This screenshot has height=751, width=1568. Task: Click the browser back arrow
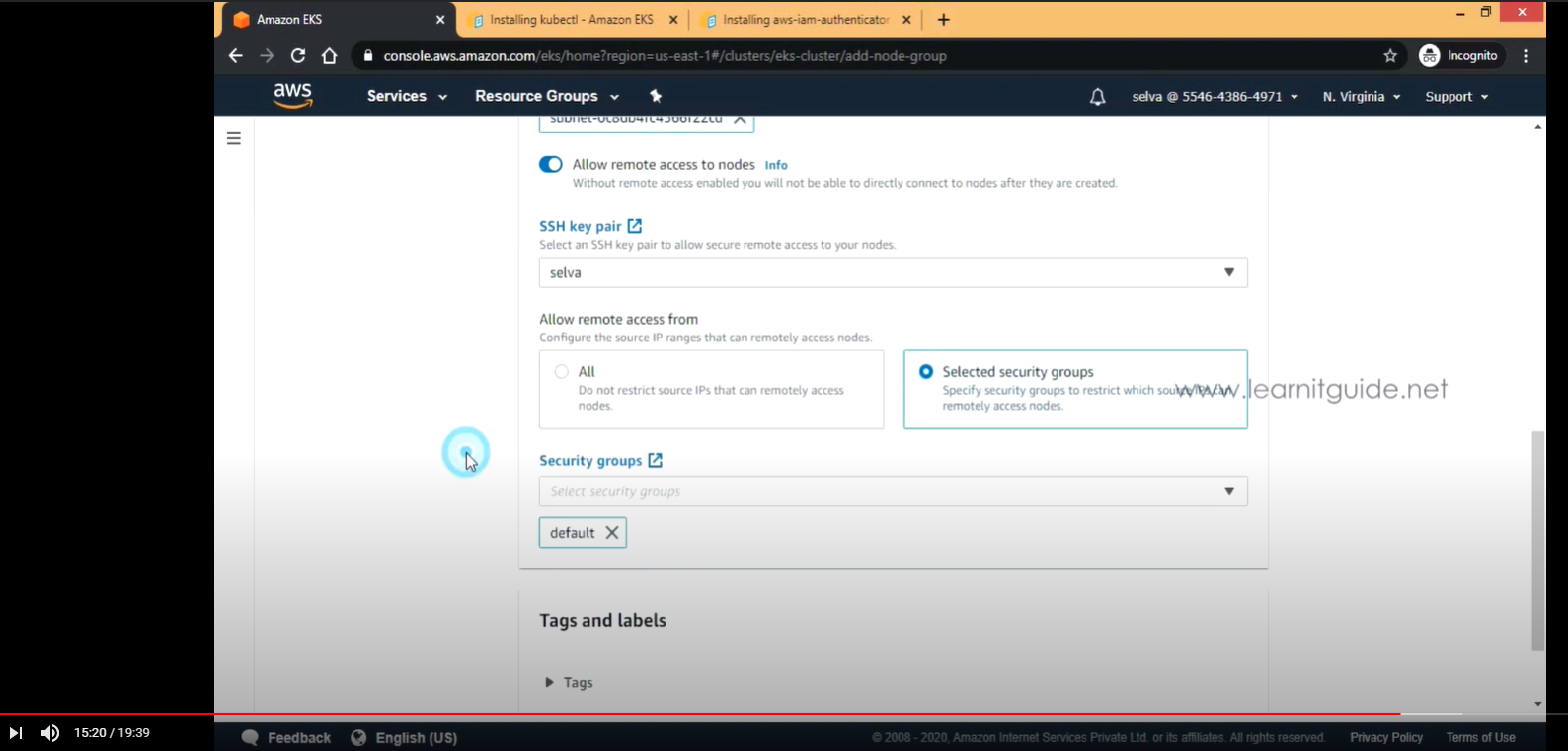coord(235,56)
